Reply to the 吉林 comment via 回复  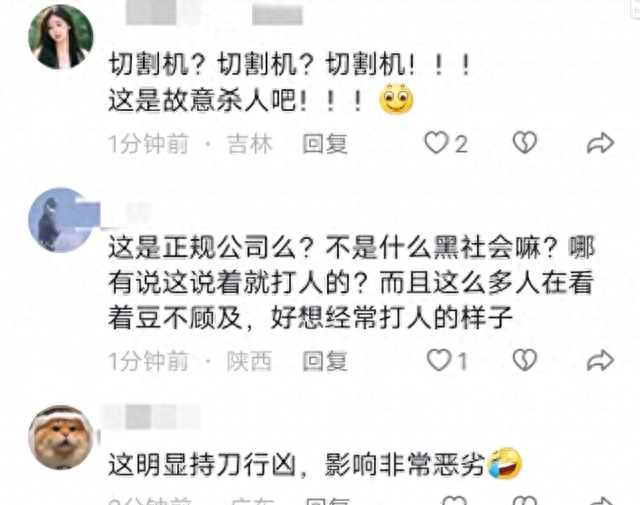325,144
